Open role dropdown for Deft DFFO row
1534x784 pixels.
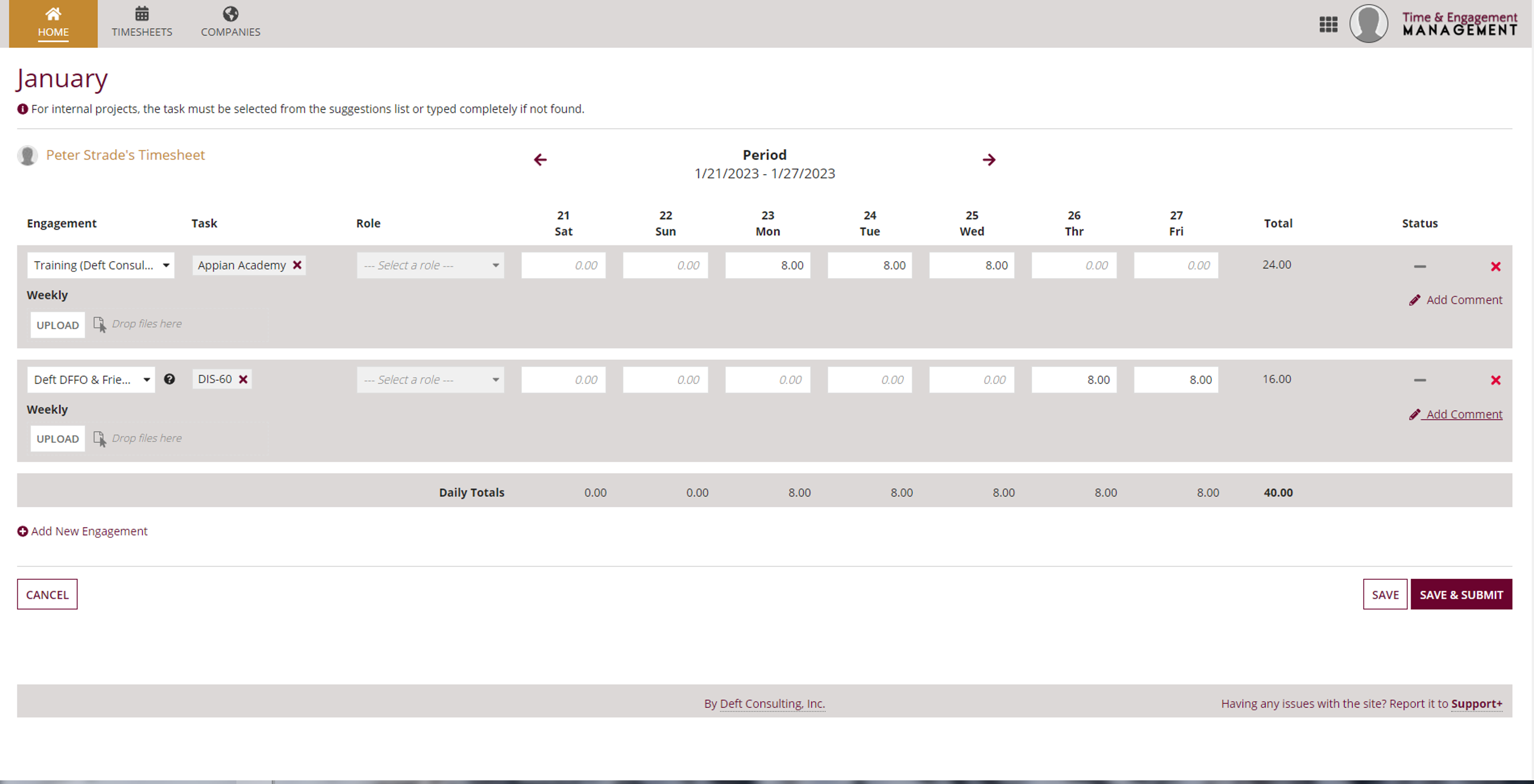point(431,379)
